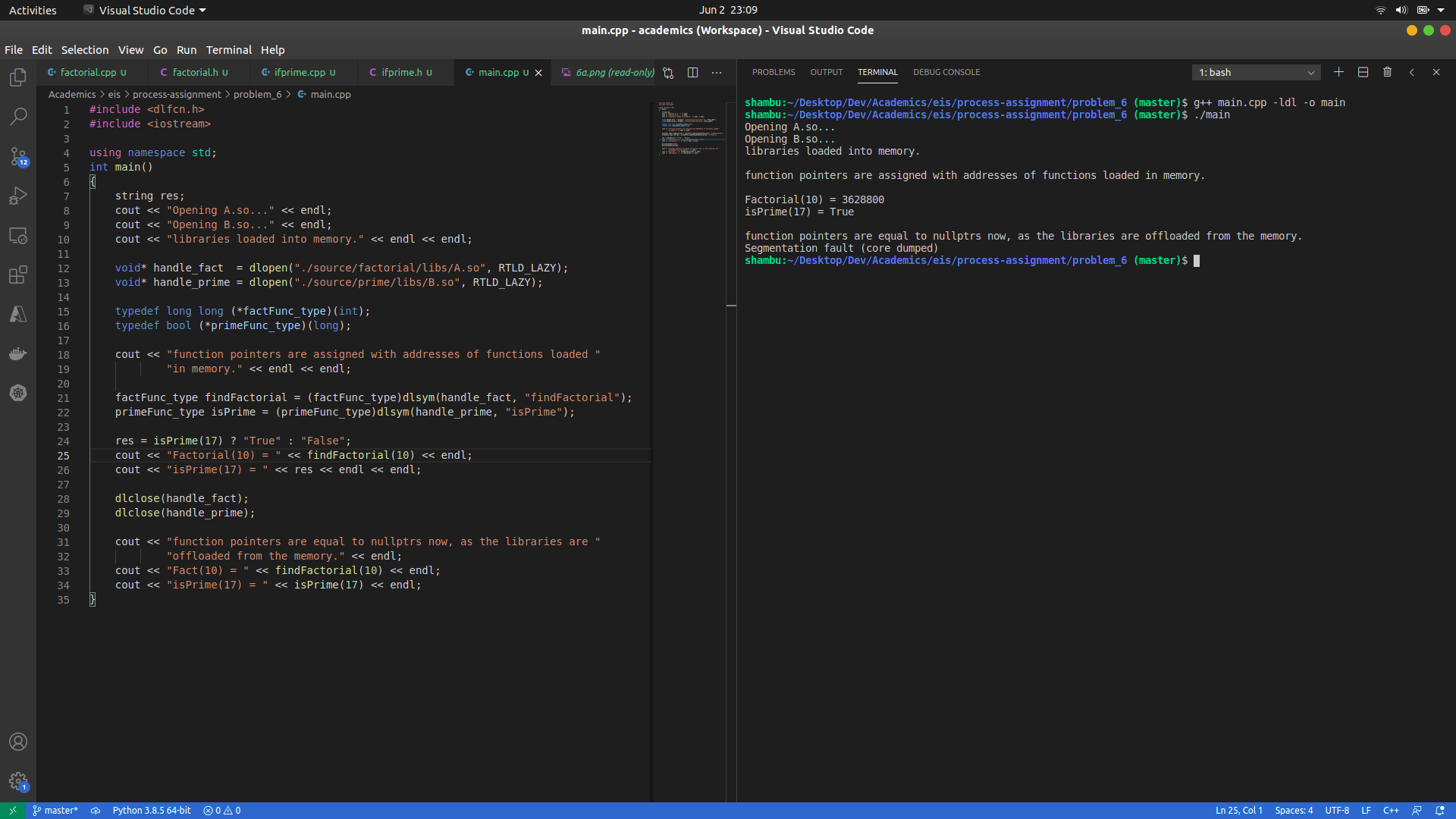The height and width of the screenshot is (819, 1456).
Task: Close the main.cpp editor tab
Action: (538, 73)
